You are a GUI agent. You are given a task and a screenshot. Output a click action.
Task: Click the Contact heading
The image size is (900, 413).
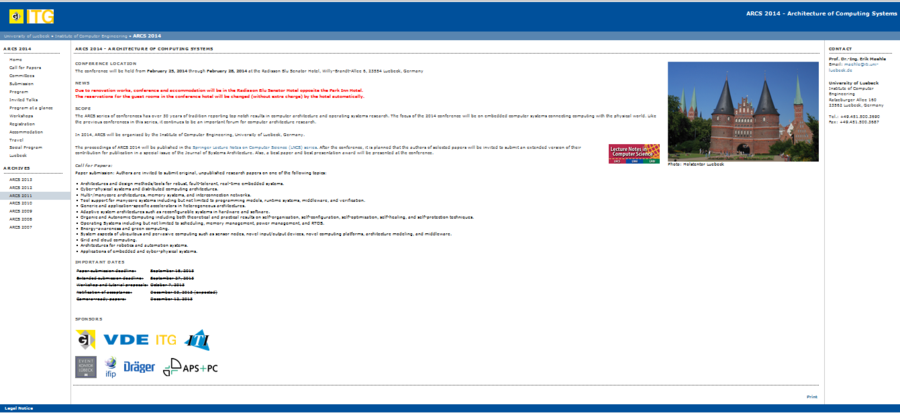pos(840,49)
